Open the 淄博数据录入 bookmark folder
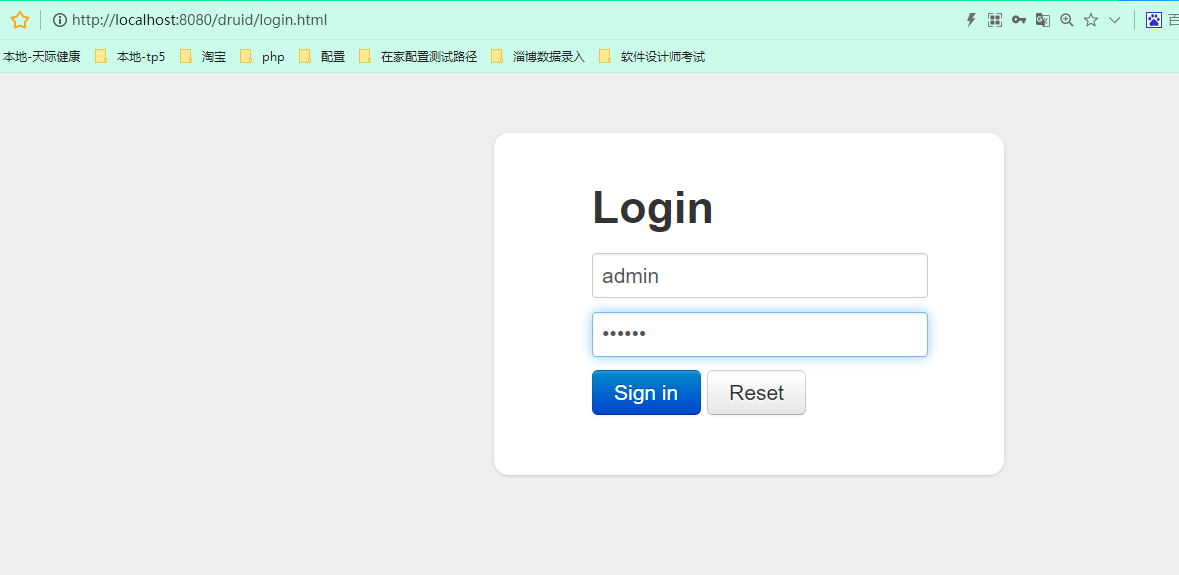 (x=538, y=56)
